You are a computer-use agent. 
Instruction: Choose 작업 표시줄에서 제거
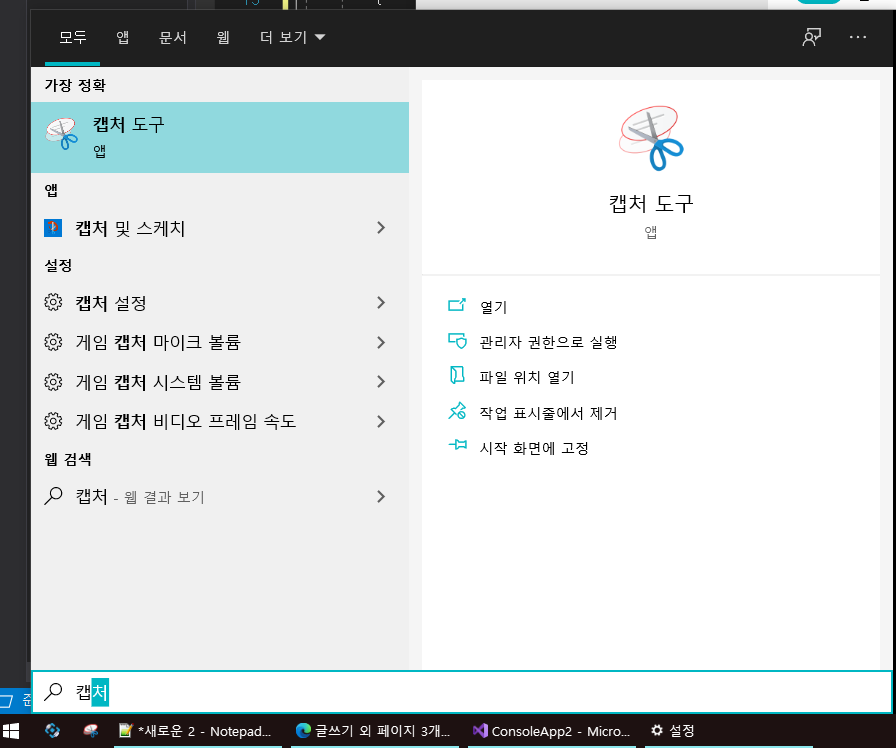pyautogui.click(x=548, y=413)
